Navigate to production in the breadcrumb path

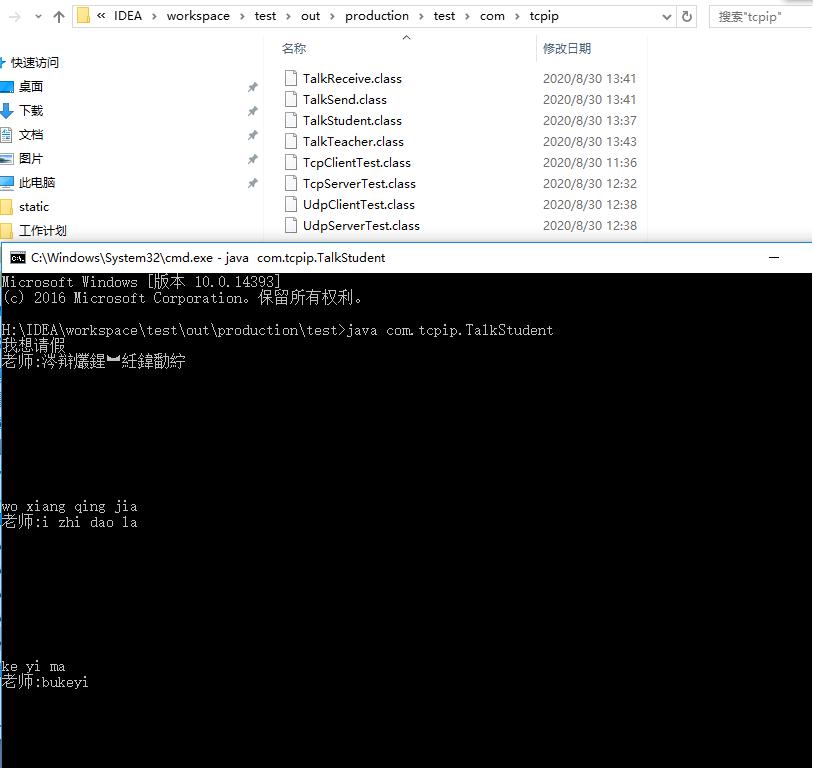point(377,16)
